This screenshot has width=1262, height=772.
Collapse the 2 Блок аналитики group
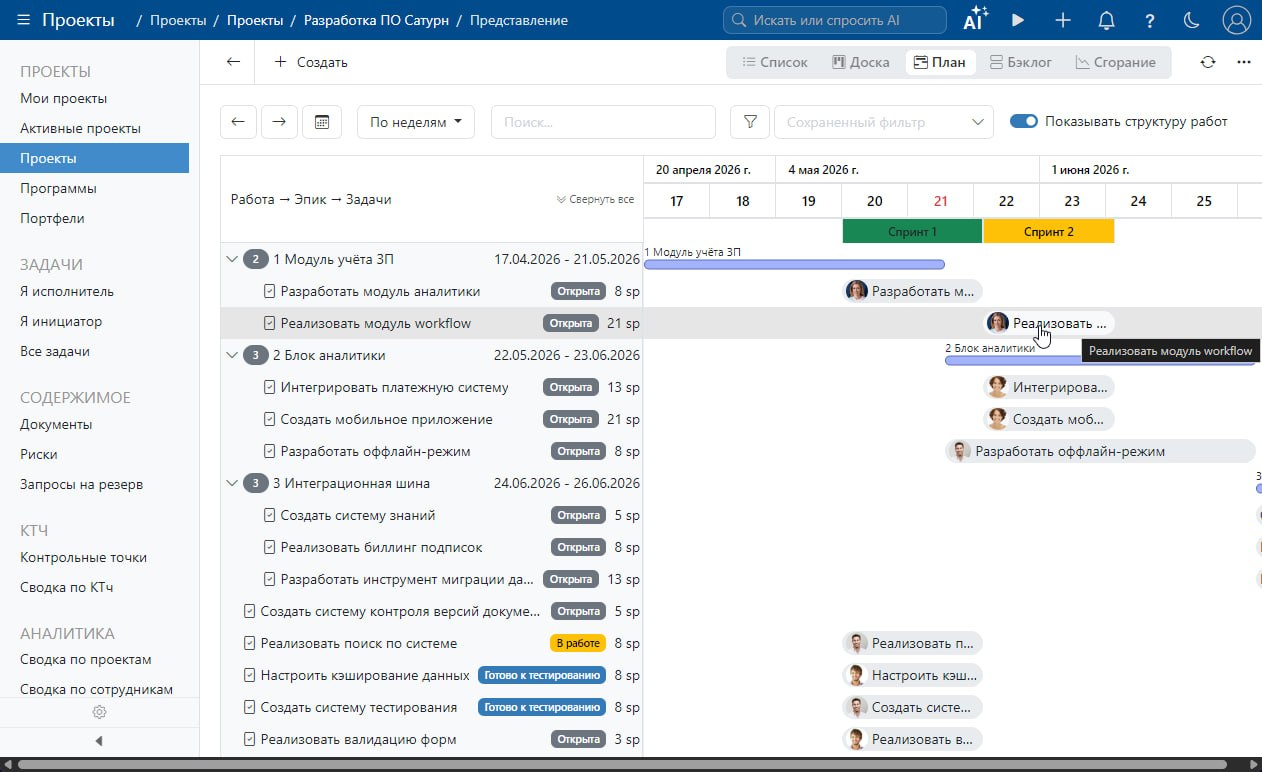coord(232,355)
